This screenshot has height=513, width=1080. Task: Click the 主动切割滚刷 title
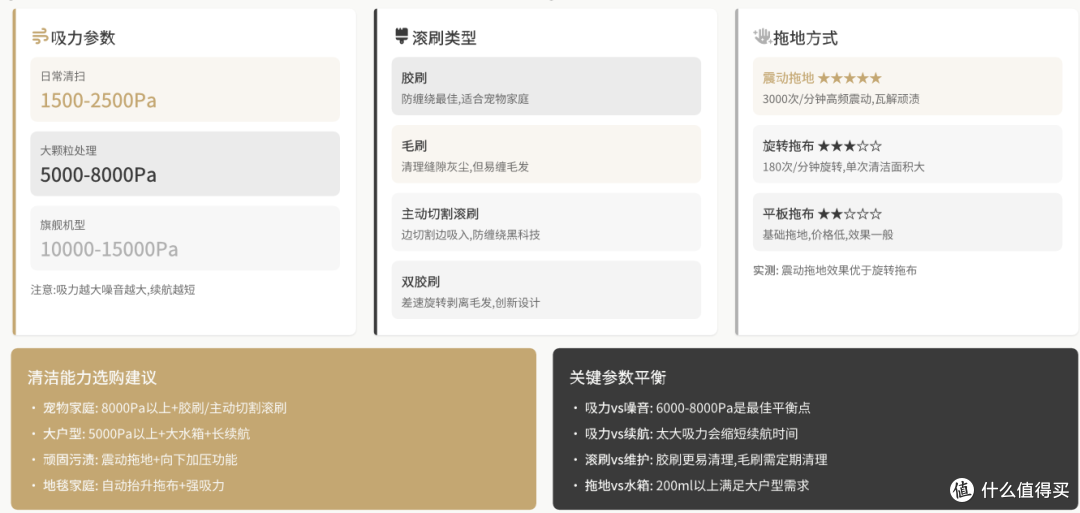coord(439,214)
